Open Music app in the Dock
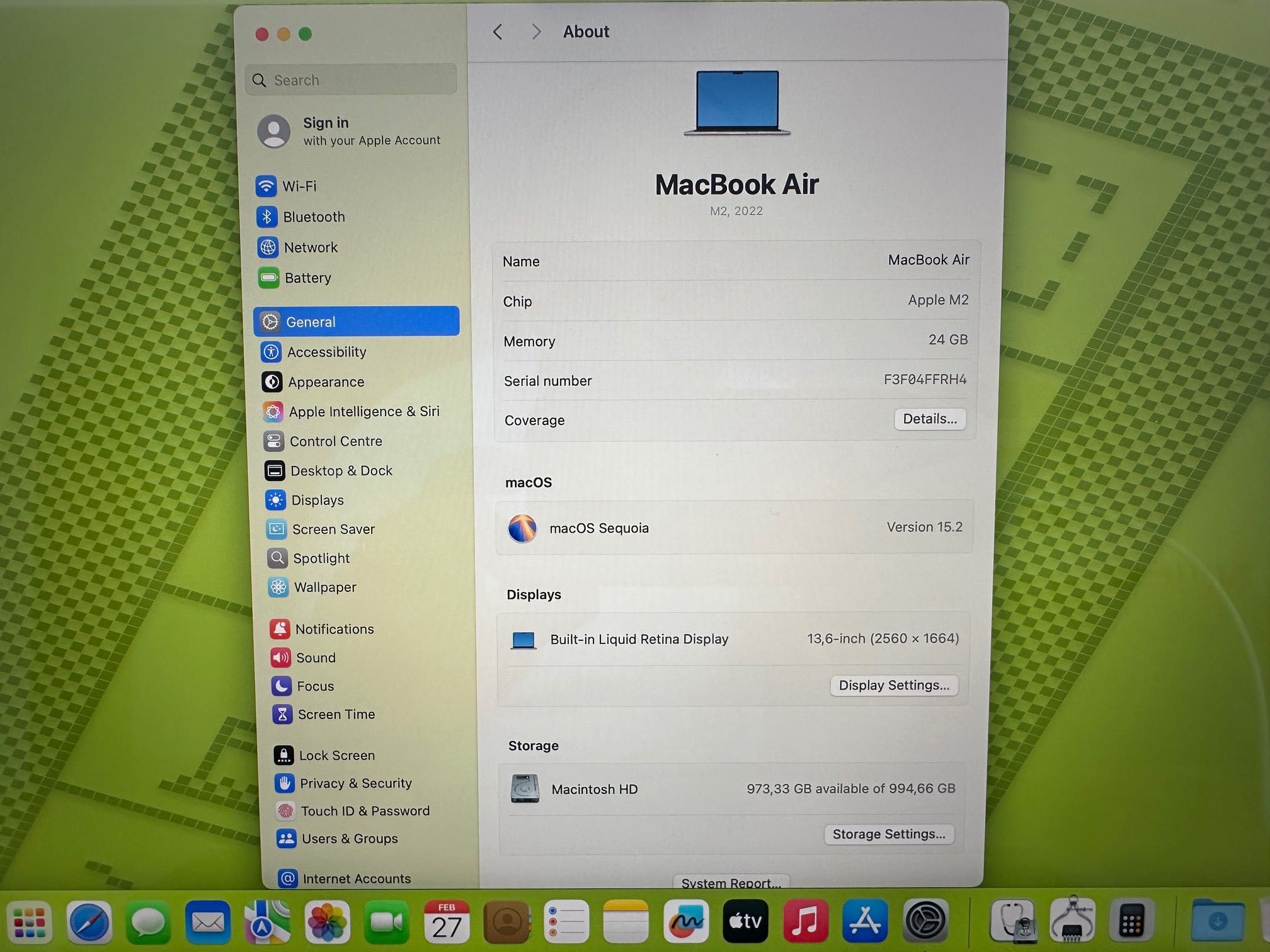Screen dimensions: 1270x952 (x=805, y=921)
